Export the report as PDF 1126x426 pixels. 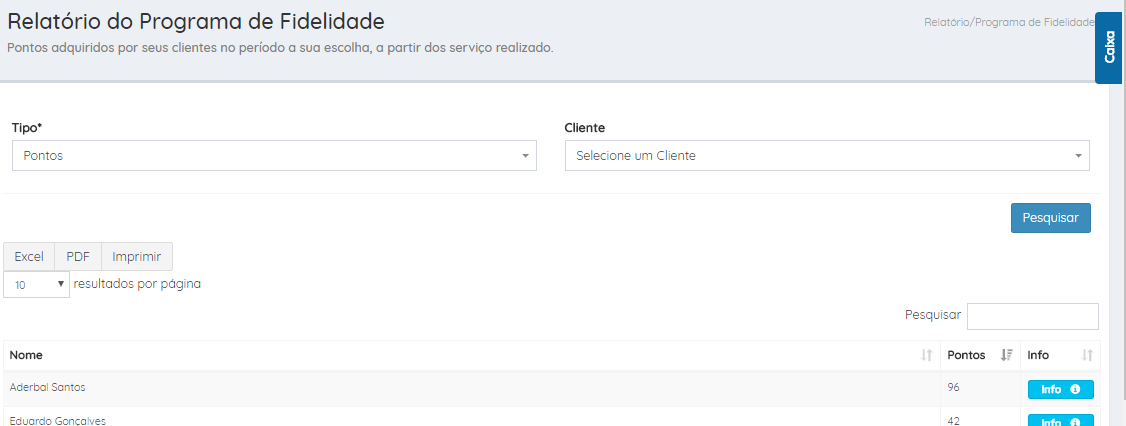coord(78,257)
